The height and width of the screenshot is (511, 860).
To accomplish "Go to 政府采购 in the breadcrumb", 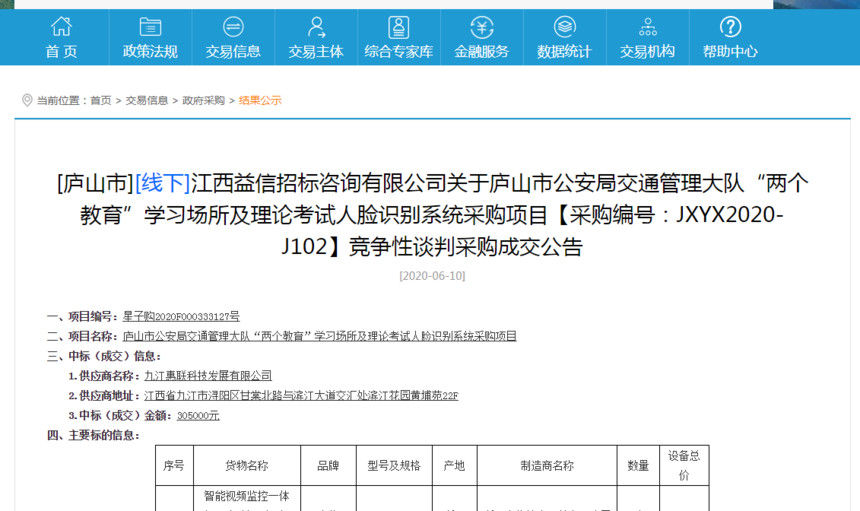I will pyautogui.click(x=203, y=100).
